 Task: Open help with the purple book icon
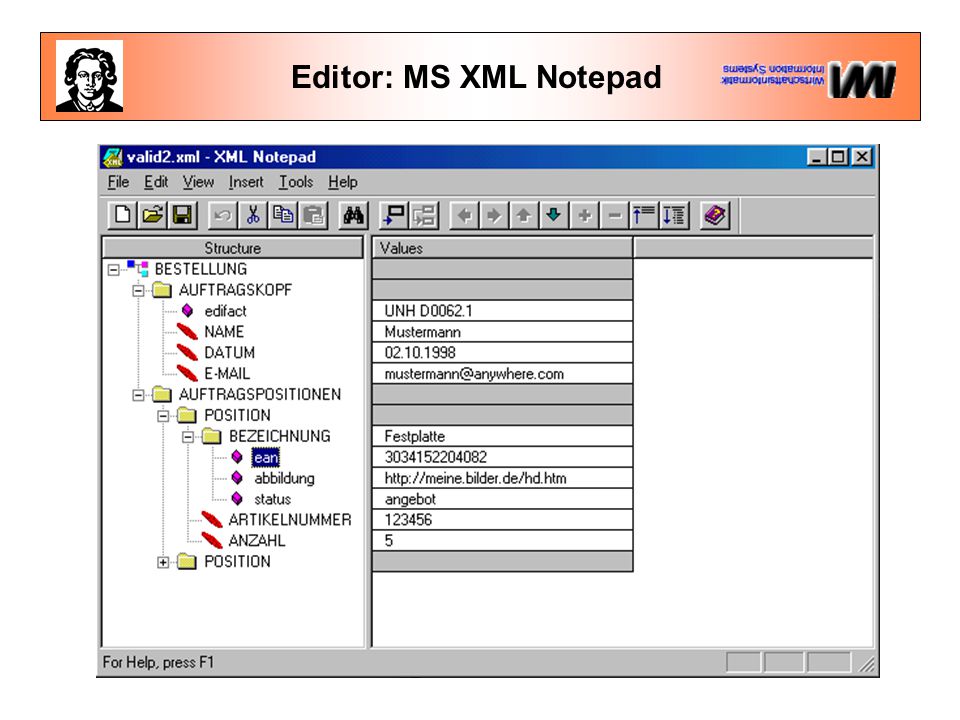tap(715, 216)
